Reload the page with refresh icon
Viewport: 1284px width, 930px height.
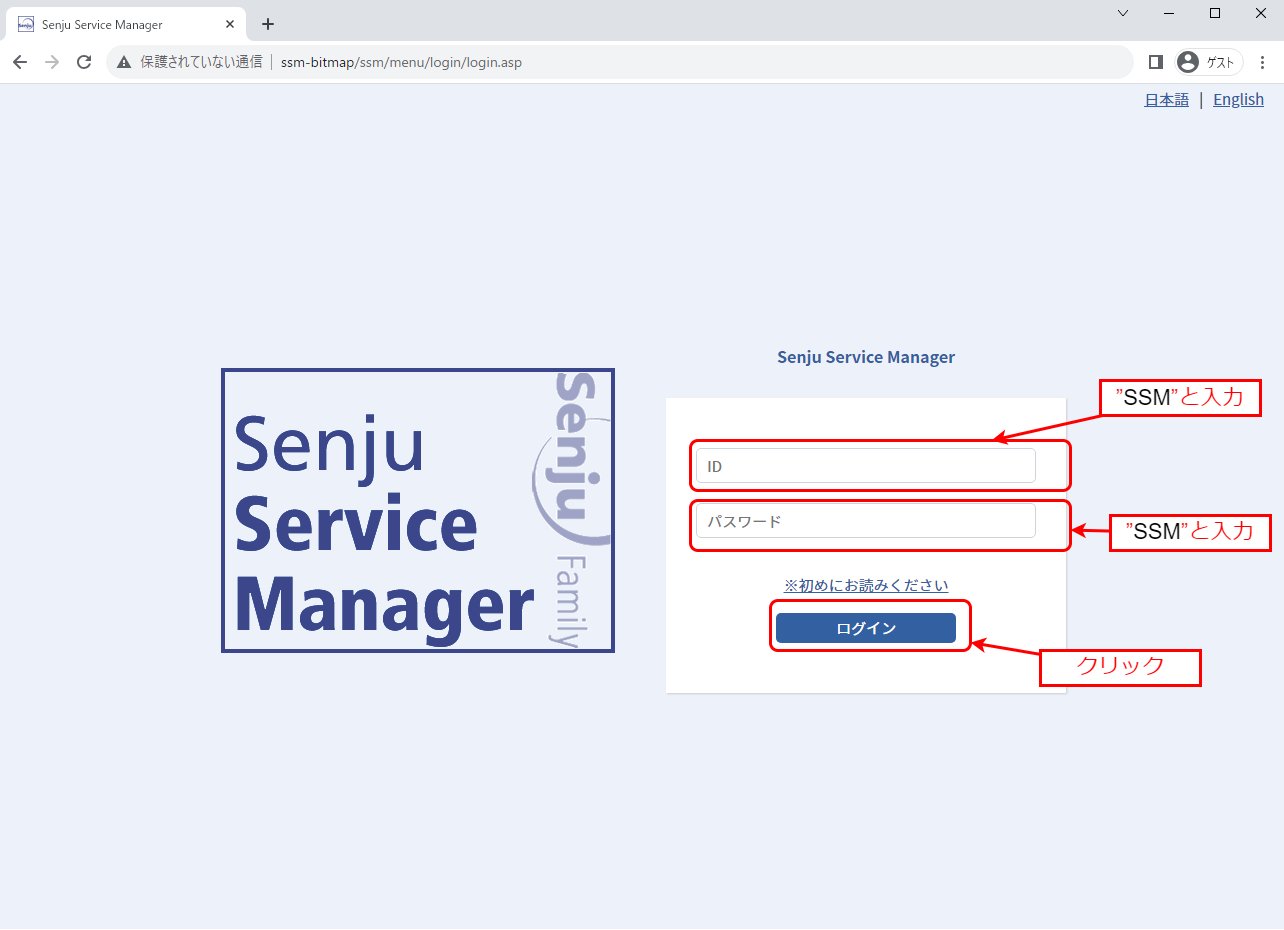[x=84, y=62]
